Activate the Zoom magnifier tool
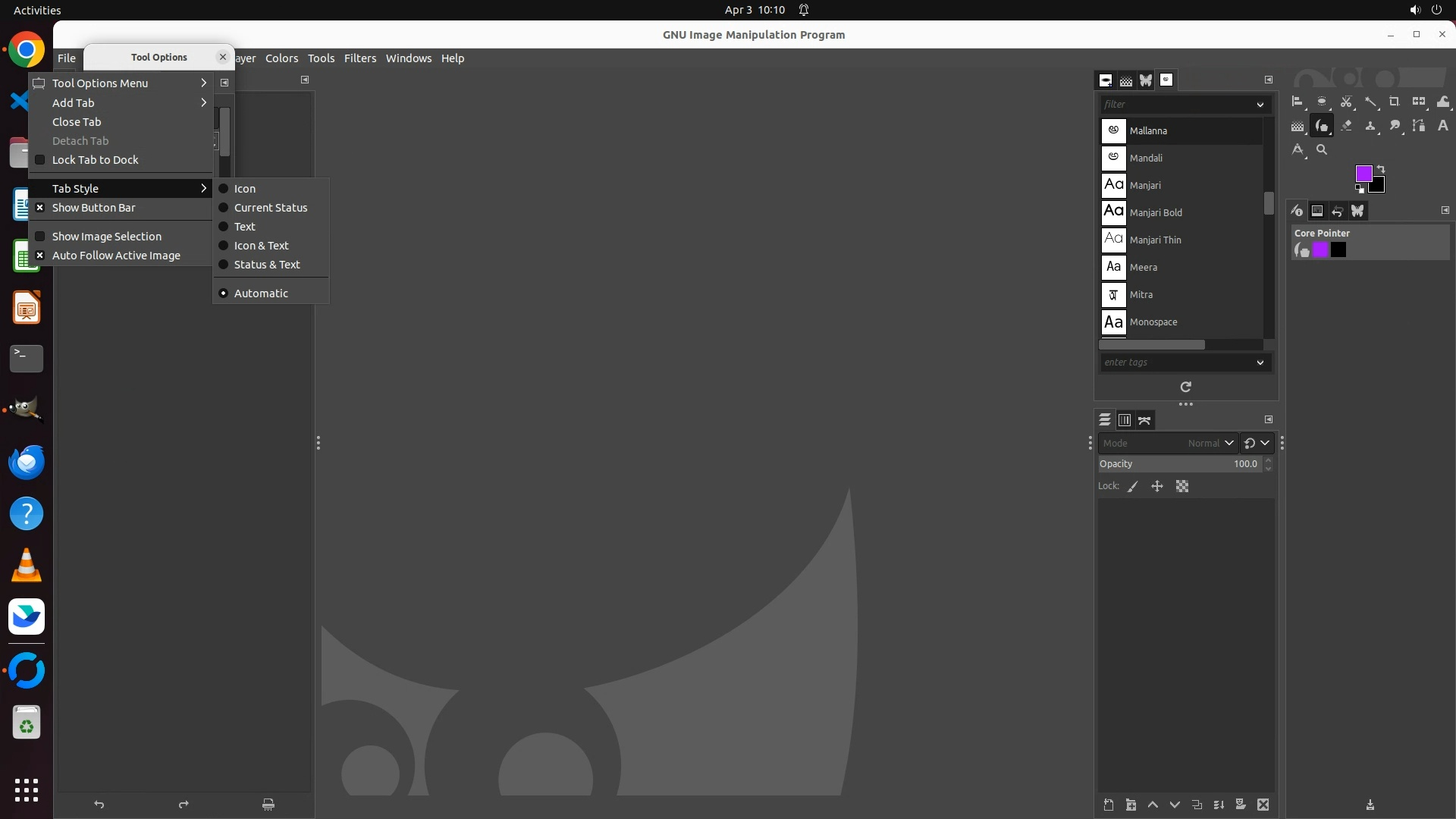 tap(1322, 149)
